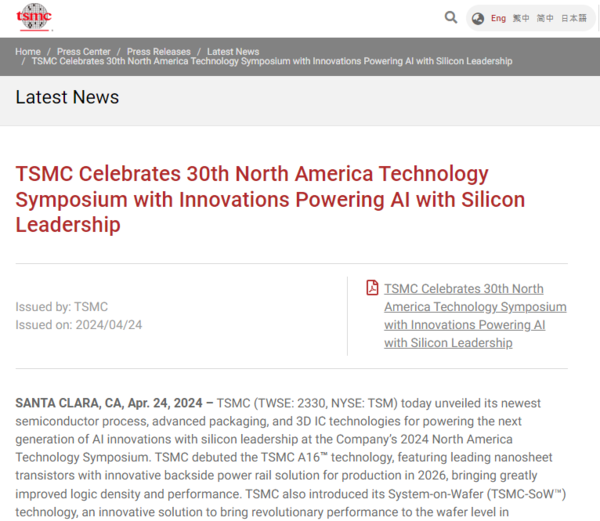
Task: Switch language to 简中
Action: [545, 18]
